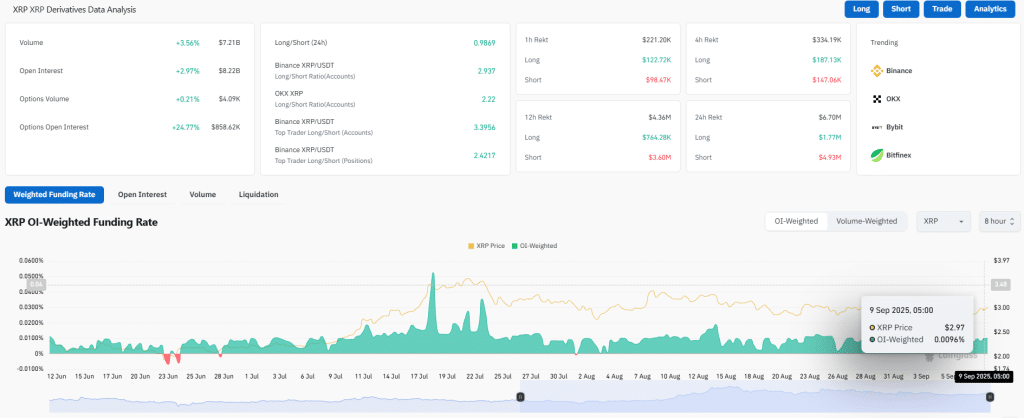
Task: Expand the 8 hour interval dropdown
Action: pos(999,221)
